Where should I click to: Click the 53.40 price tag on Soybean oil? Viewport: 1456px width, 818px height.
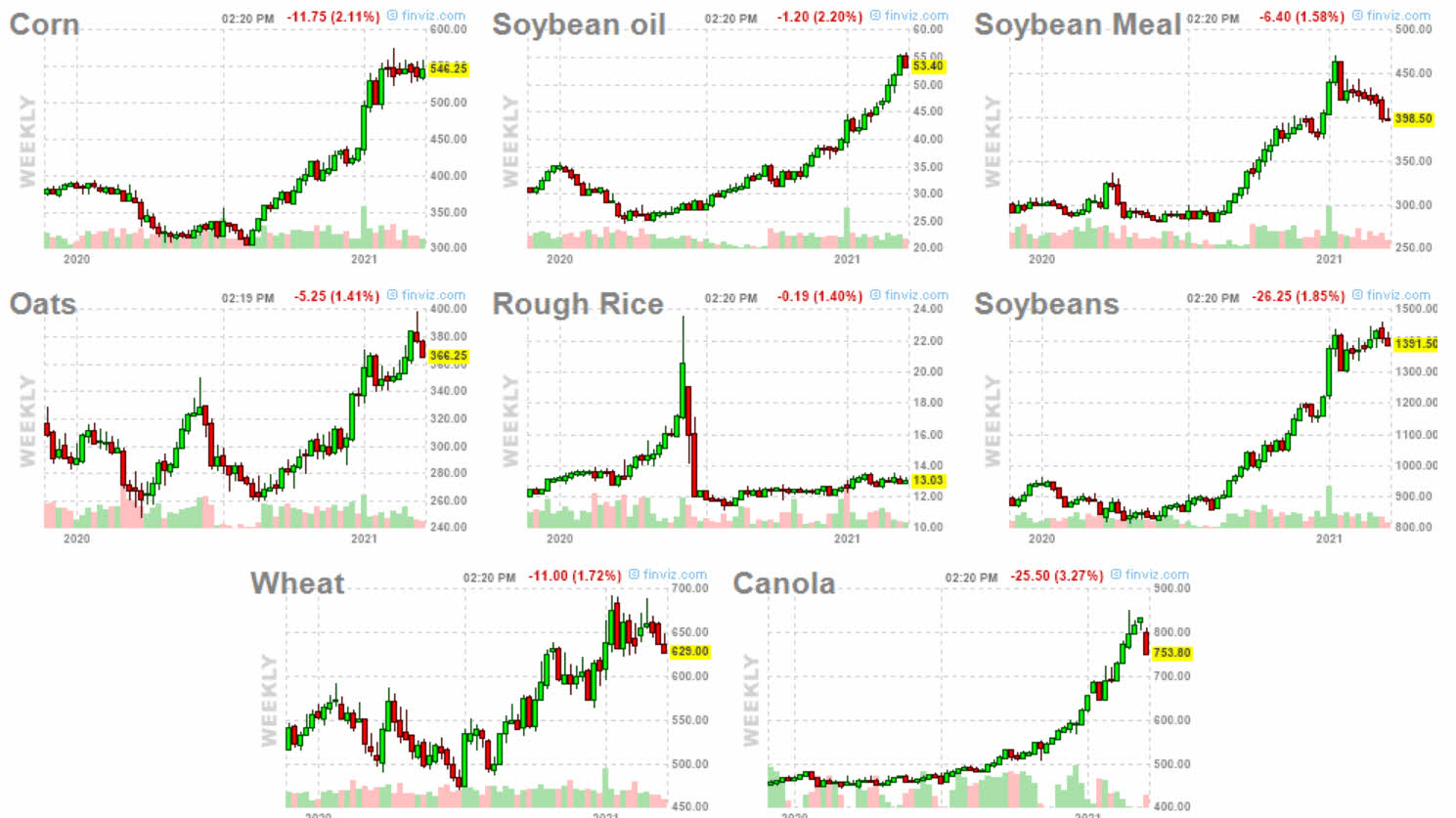[928, 65]
